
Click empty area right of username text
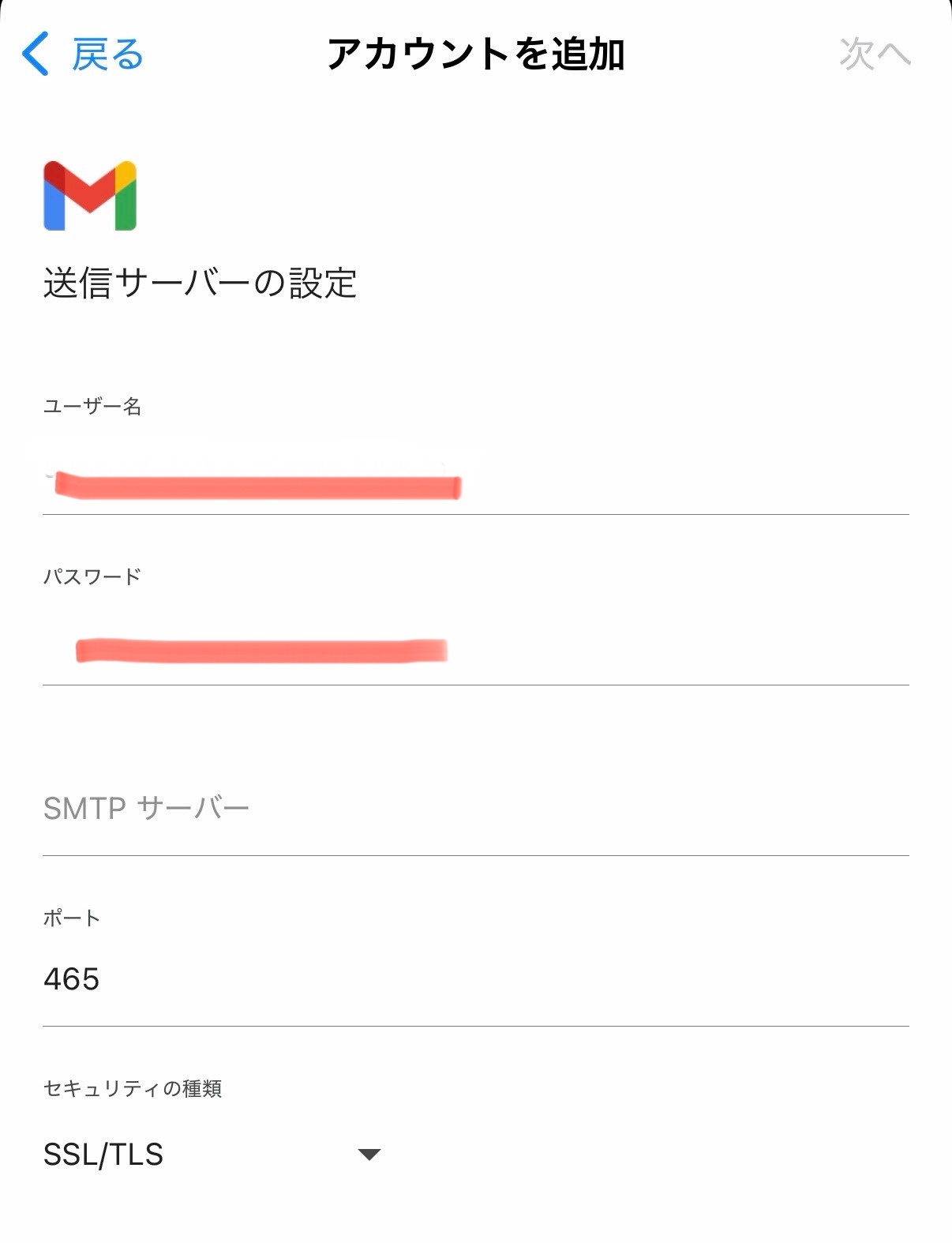click(x=685, y=483)
